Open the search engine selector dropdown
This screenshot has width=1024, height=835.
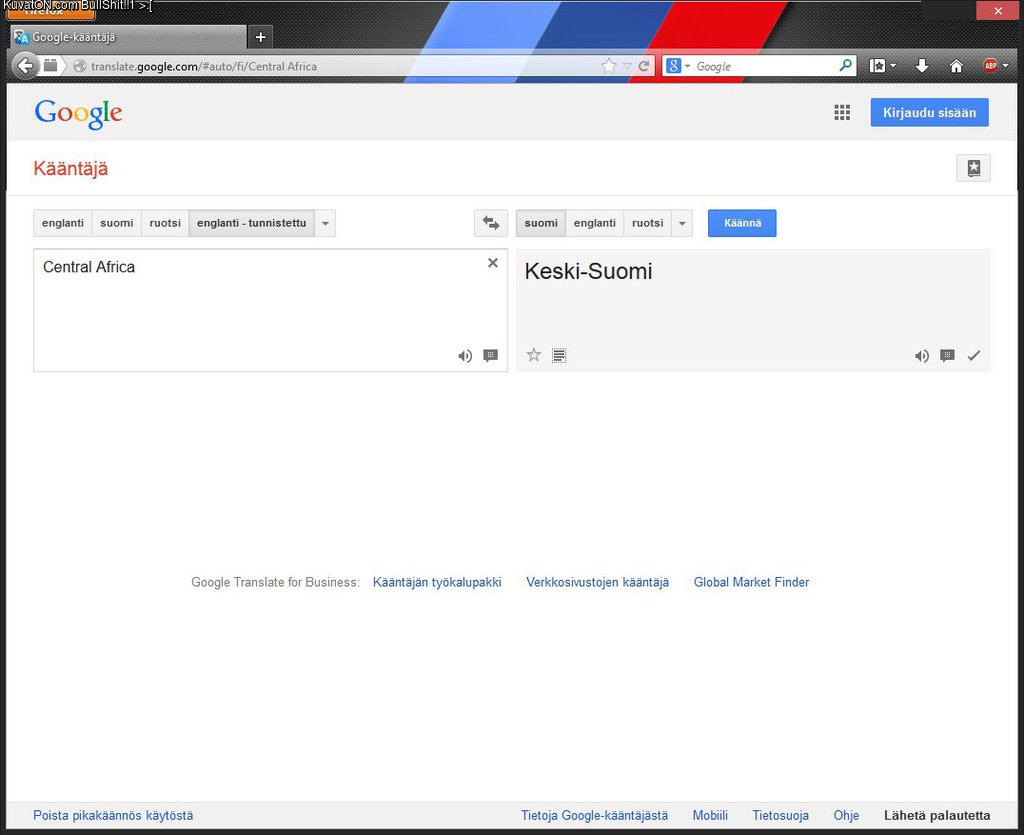[678, 66]
